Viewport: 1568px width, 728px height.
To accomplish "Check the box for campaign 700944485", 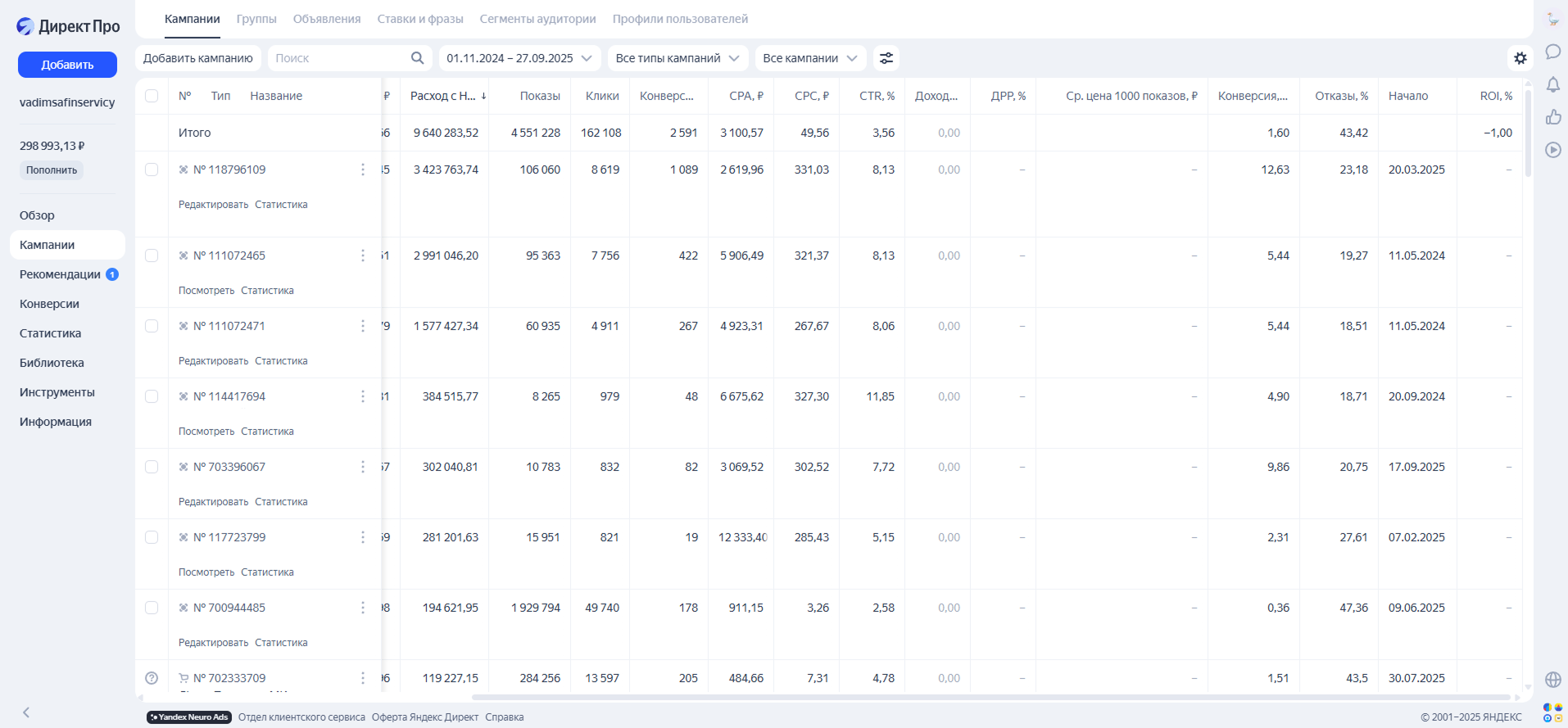I will (152, 608).
